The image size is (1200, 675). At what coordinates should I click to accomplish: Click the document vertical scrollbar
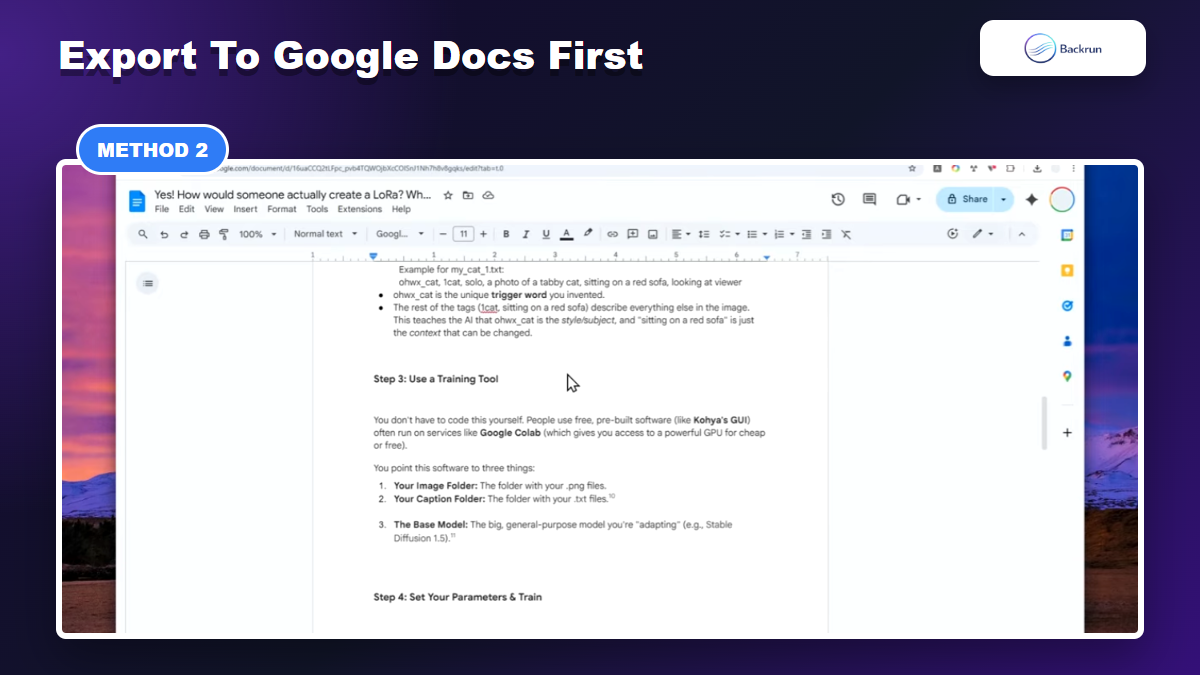click(x=1043, y=423)
